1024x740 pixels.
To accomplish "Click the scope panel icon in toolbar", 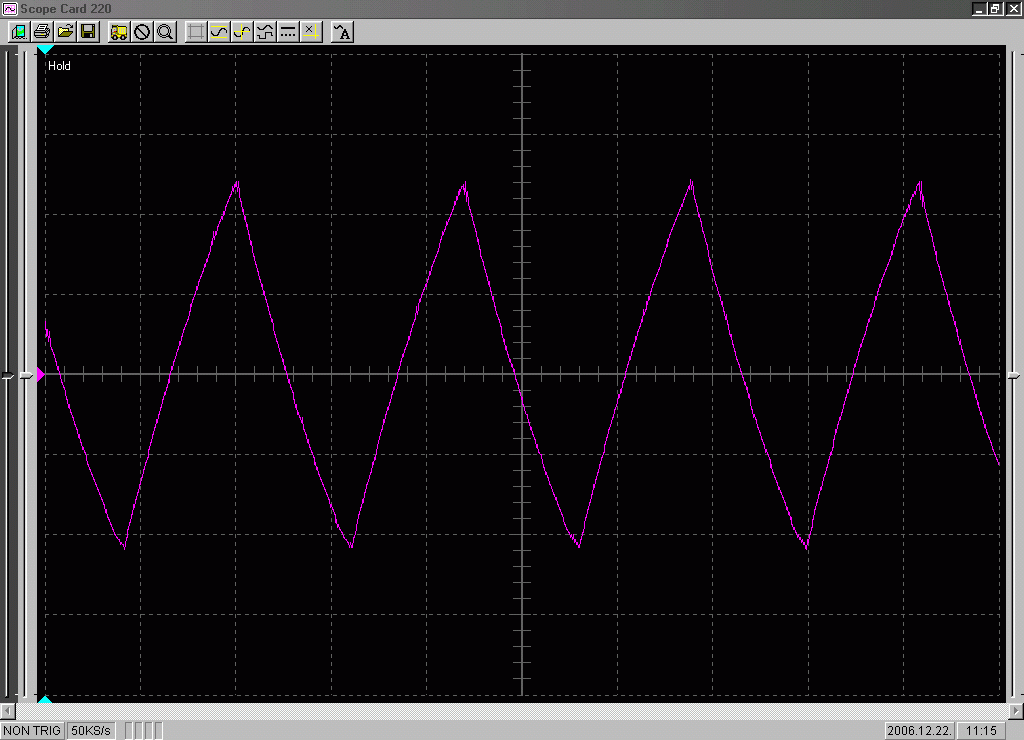I will coord(19,31).
